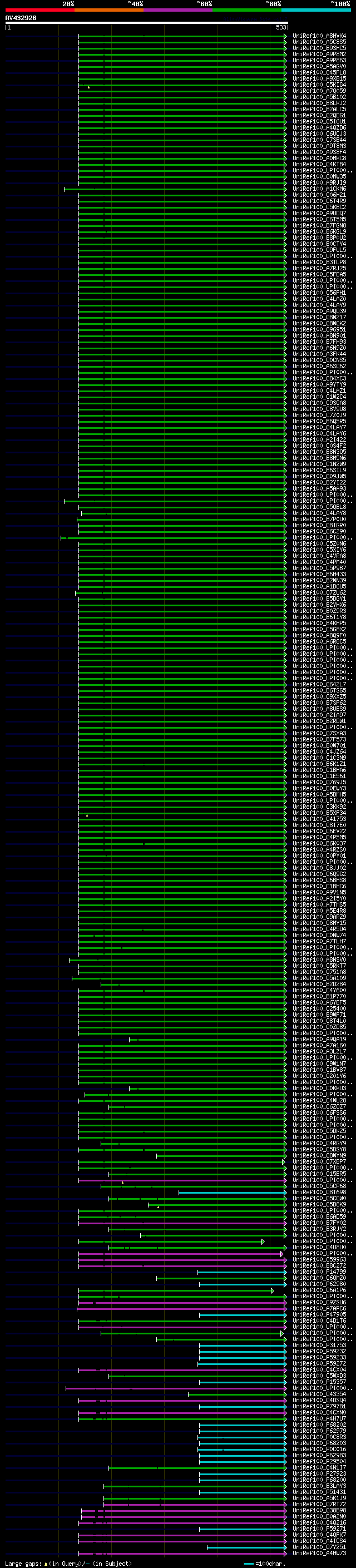Select hit label UniRef100_Q45FL8

(319, 72)
